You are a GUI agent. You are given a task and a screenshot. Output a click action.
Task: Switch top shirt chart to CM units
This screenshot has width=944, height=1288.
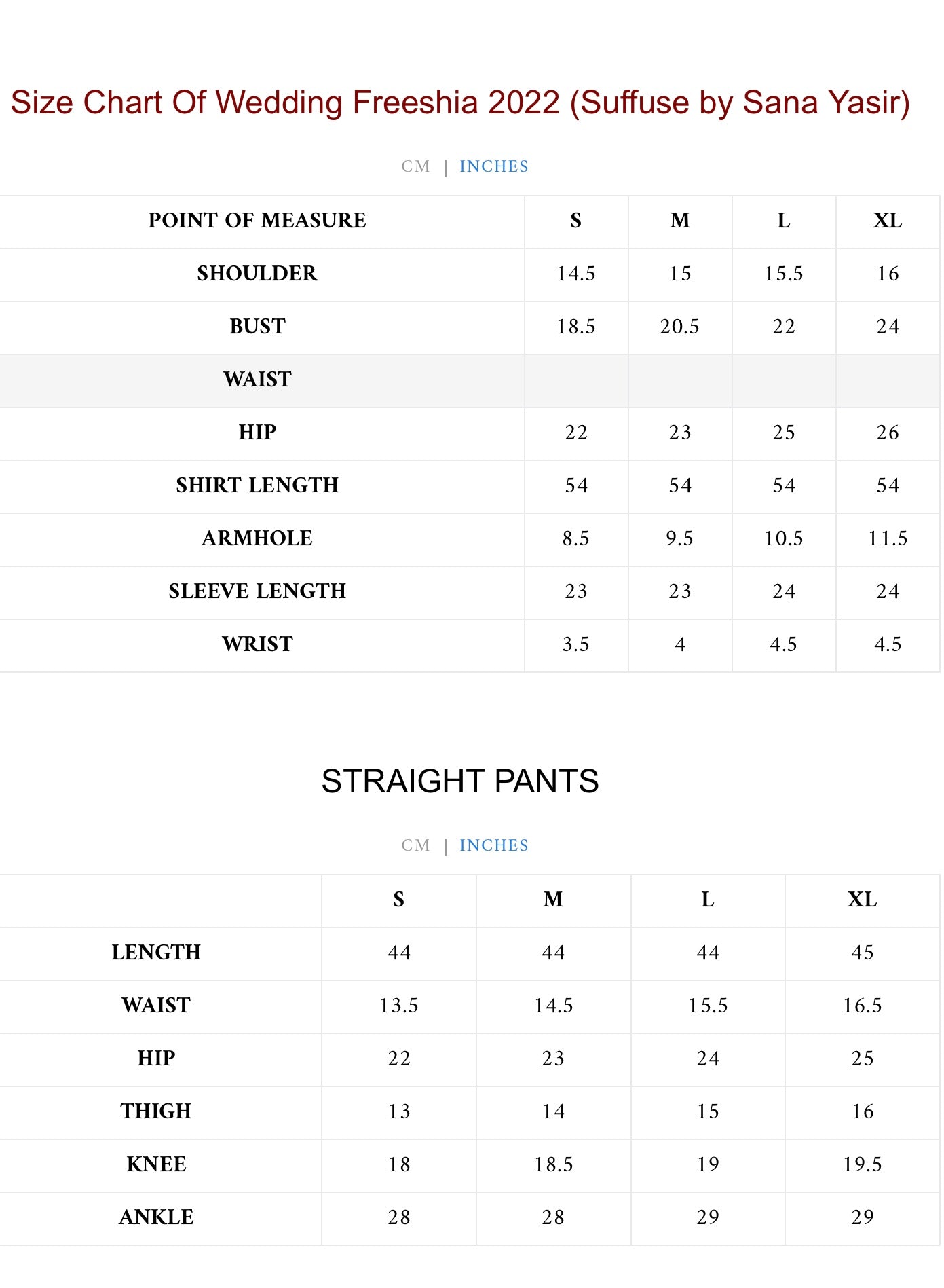click(415, 166)
